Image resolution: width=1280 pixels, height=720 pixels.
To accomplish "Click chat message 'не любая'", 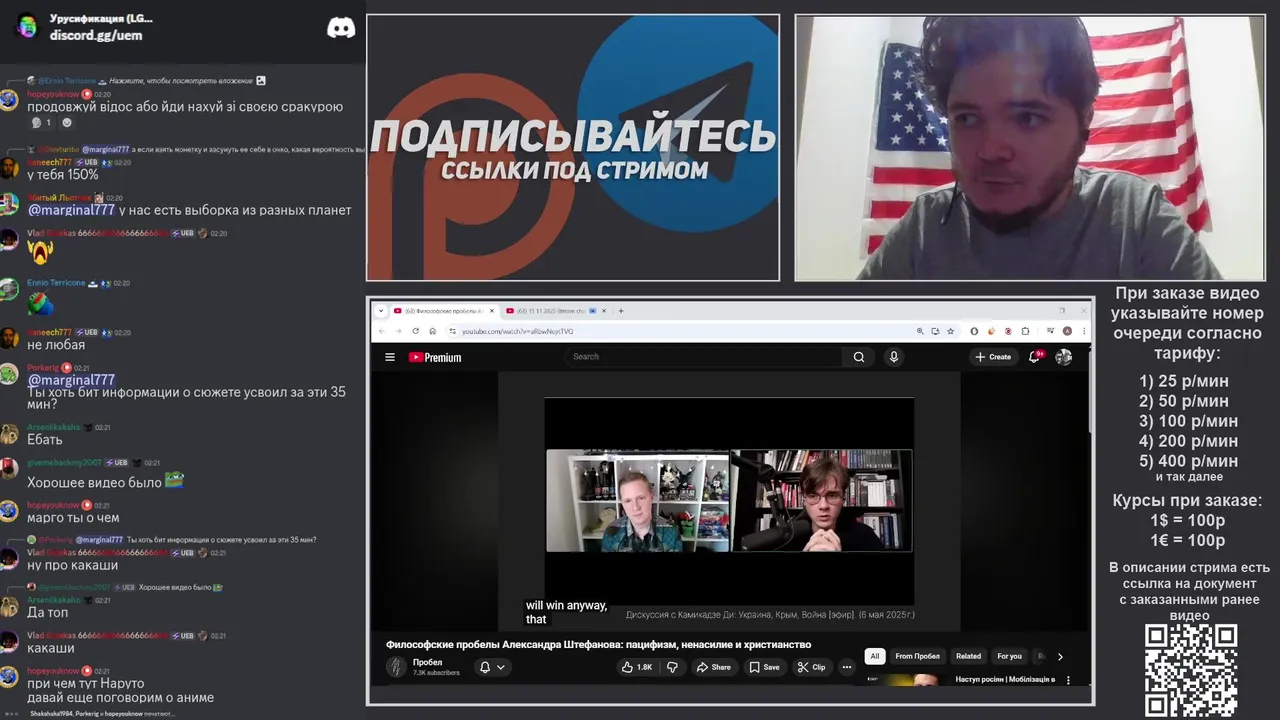I will (56, 345).
